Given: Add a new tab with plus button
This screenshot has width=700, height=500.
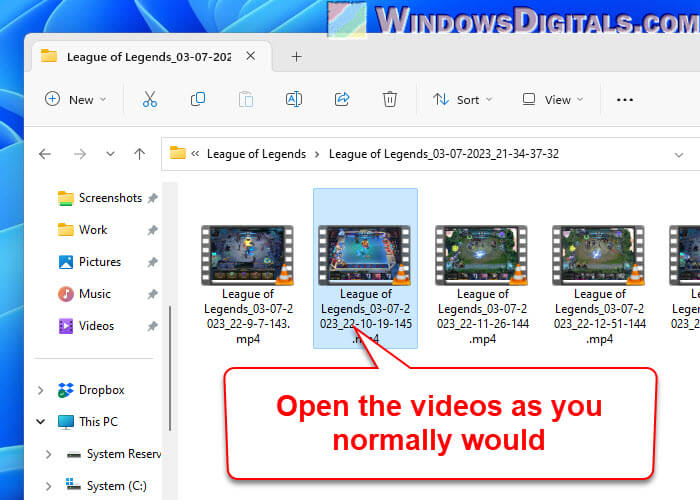Looking at the screenshot, I should click(x=296, y=57).
